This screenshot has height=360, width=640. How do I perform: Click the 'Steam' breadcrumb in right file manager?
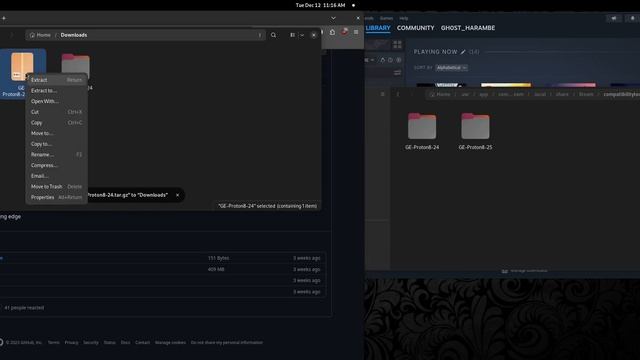(586, 94)
